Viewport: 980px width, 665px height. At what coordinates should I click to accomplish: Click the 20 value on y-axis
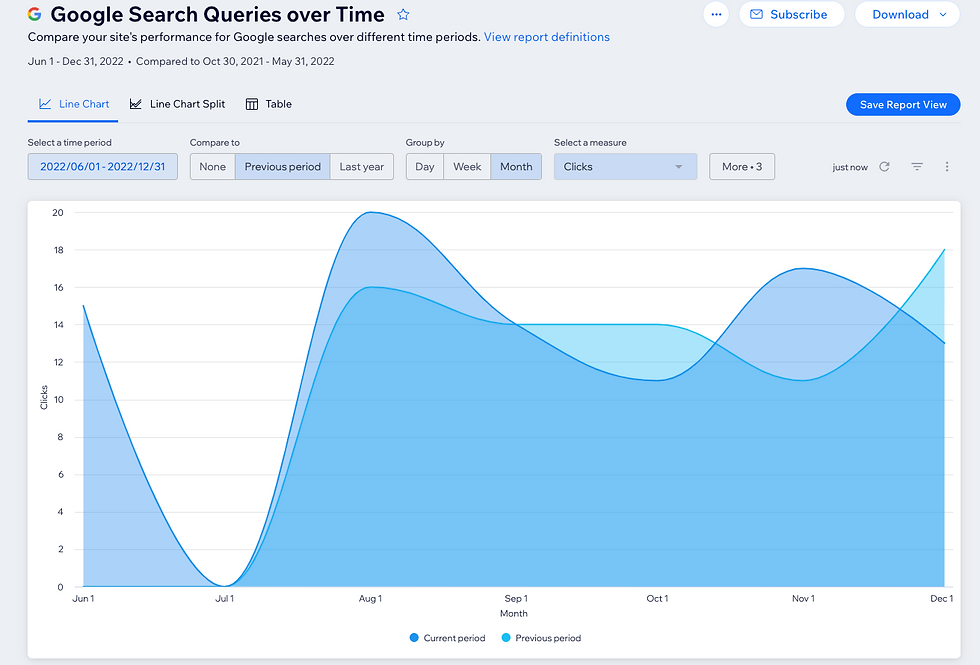(x=58, y=212)
